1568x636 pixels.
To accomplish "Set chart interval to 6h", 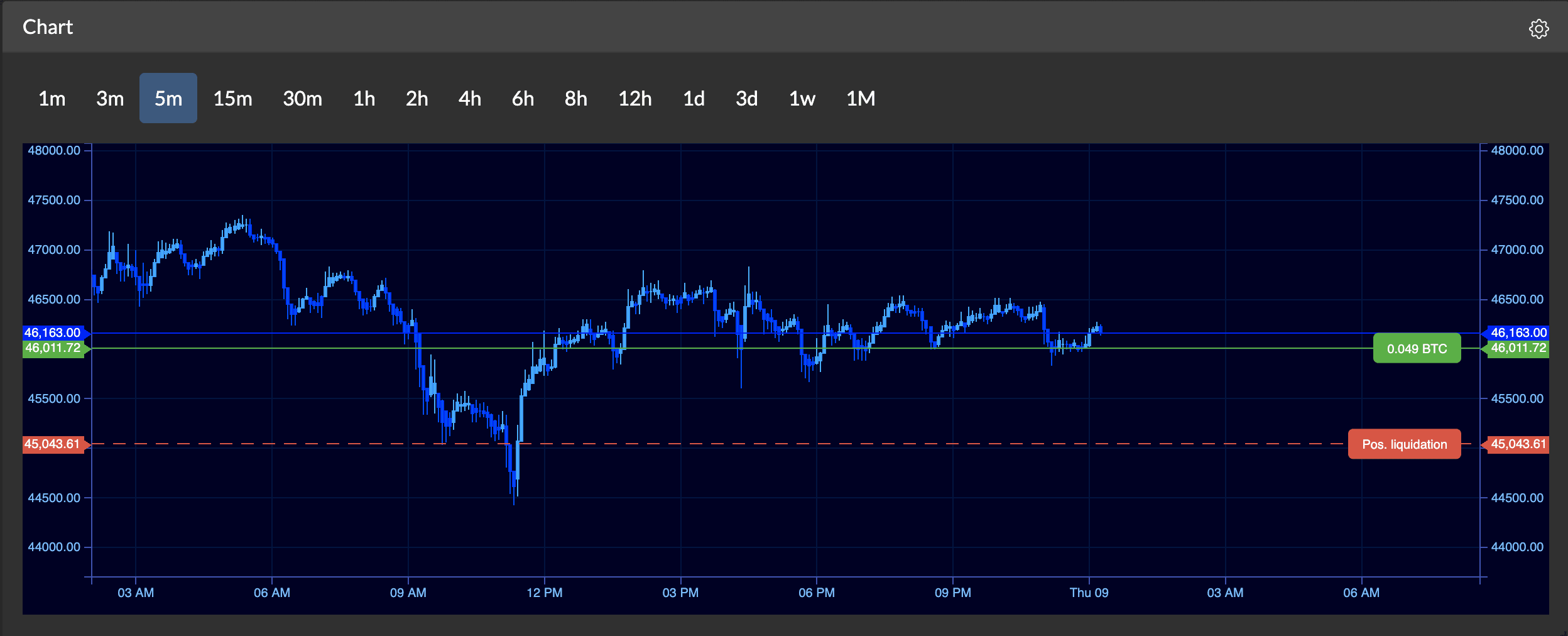I will point(523,99).
